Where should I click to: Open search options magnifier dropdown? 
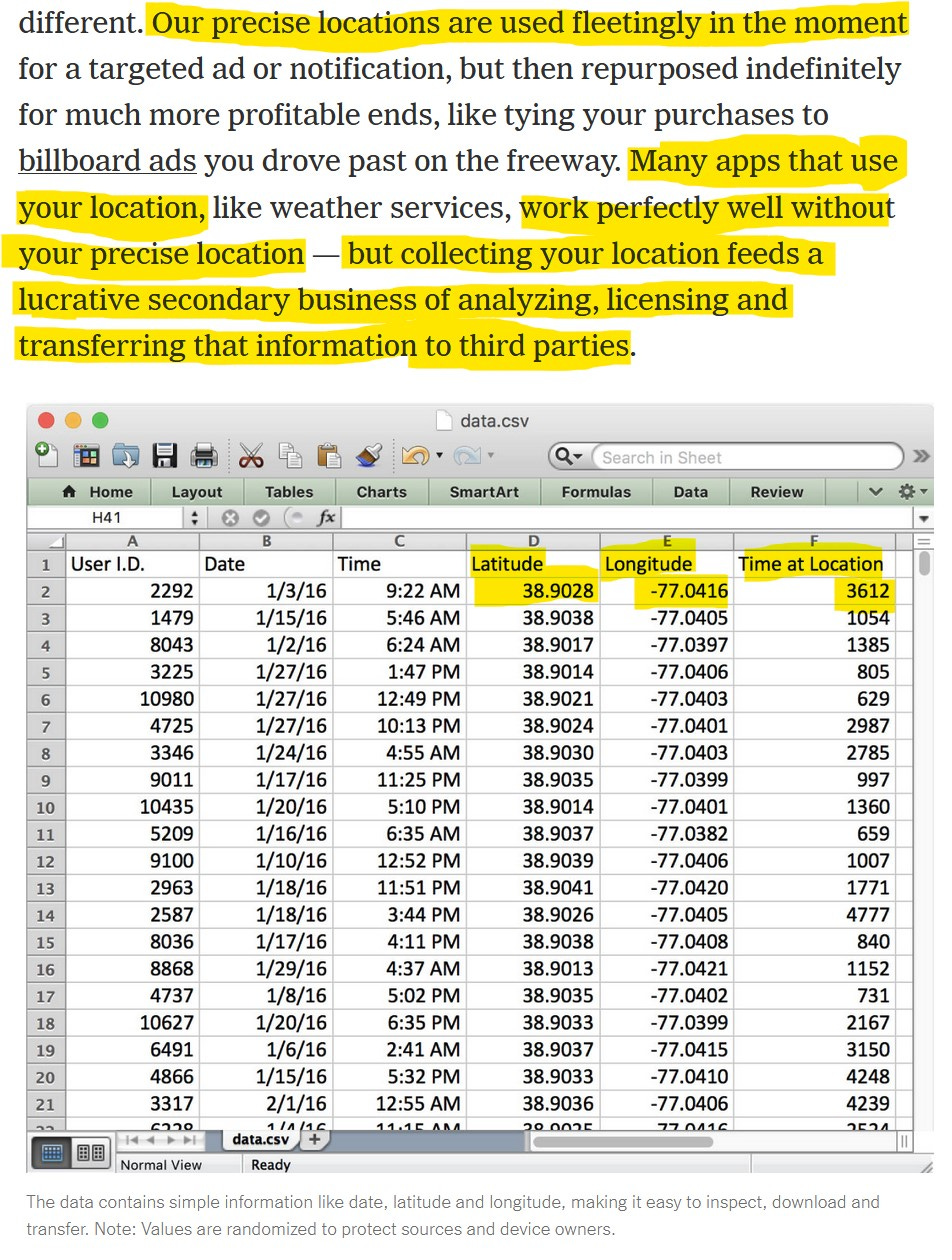point(569,457)
